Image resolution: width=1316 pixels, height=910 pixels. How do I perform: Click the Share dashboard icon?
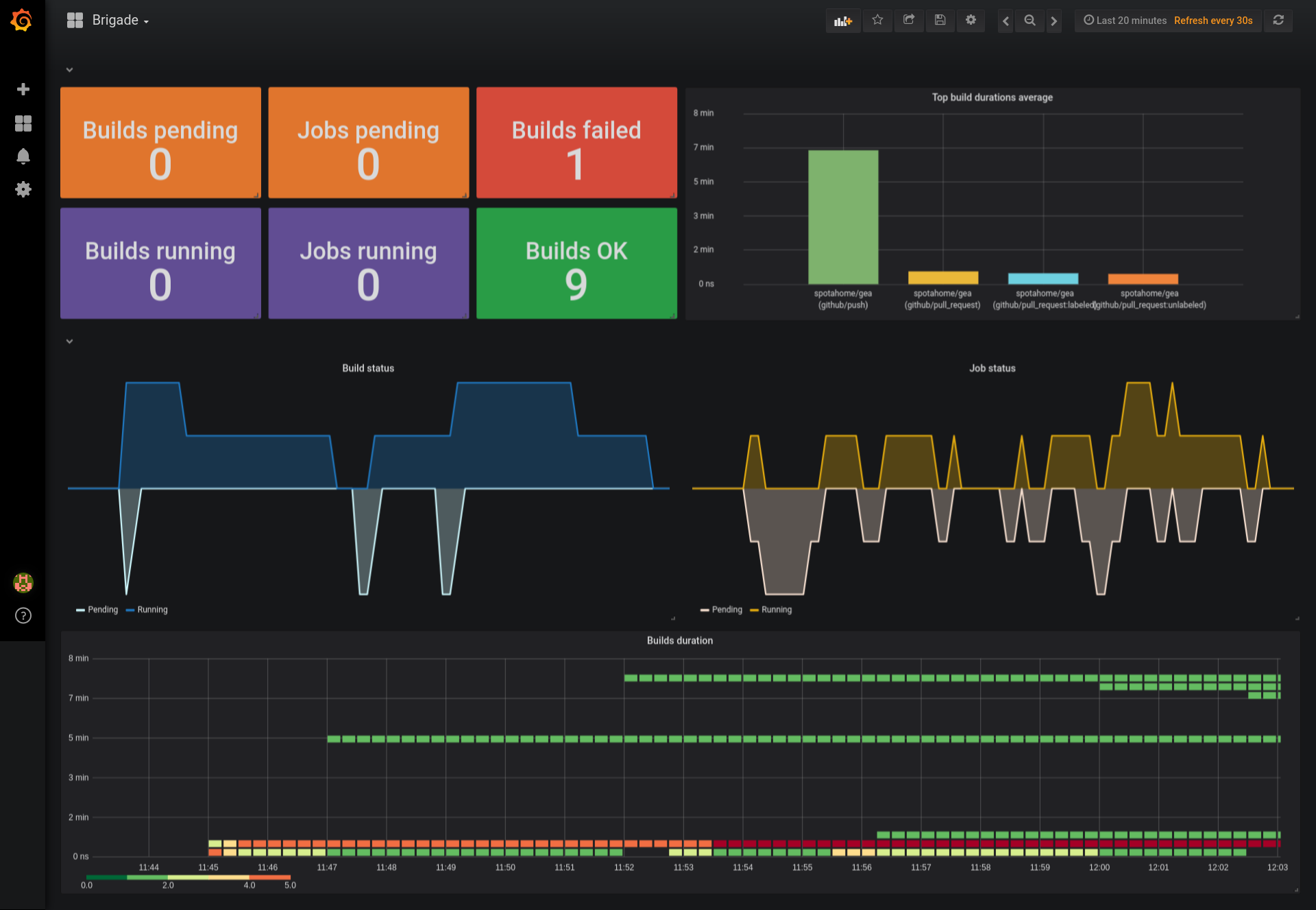point(909,21)
